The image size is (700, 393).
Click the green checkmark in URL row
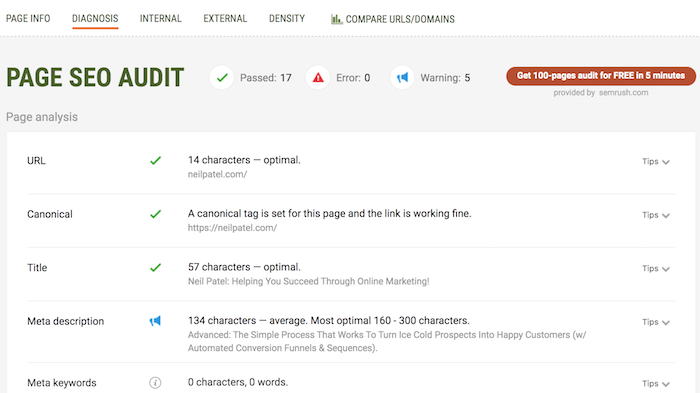[x=155, y=160]
